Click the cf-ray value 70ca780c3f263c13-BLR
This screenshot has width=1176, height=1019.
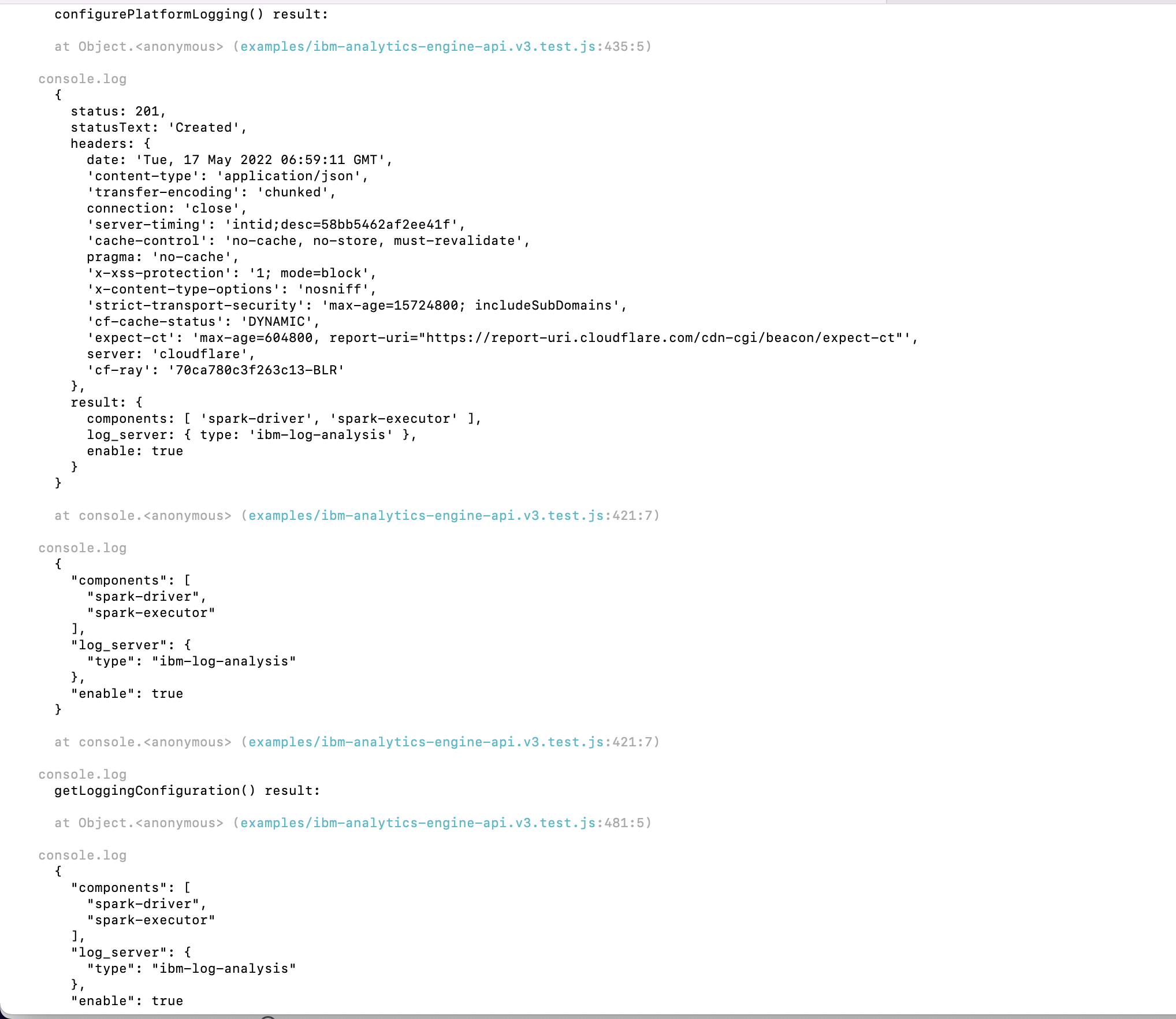pyautogui.click(x=256, y=370)
